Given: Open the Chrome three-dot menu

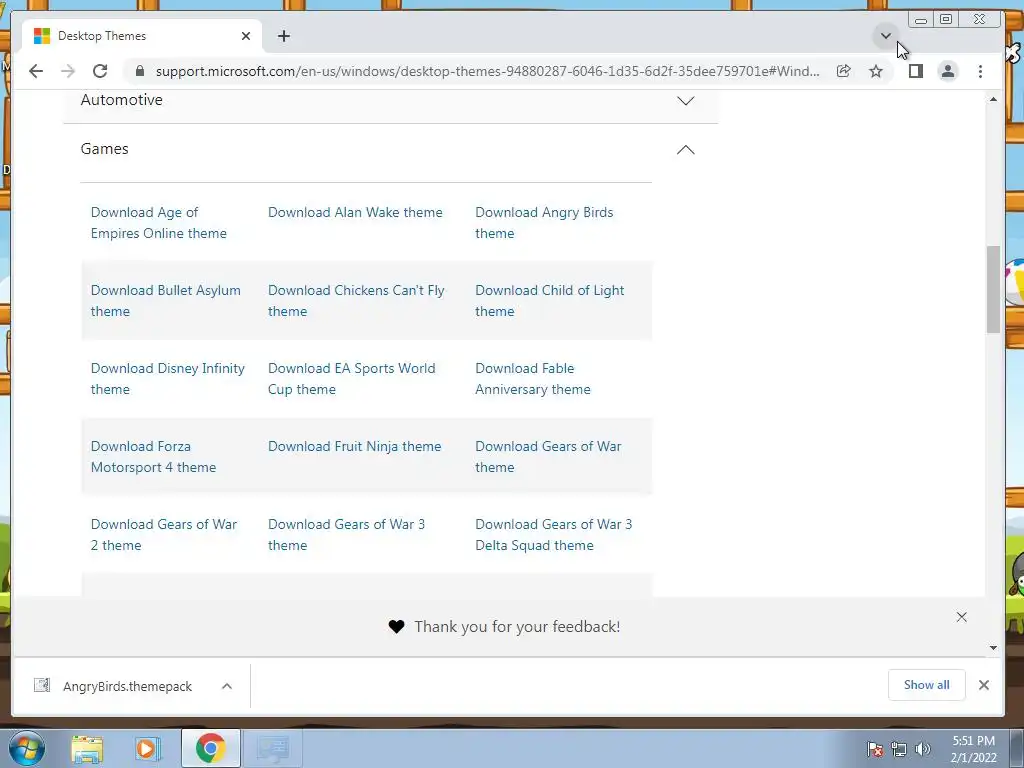Looking at the screenshot, I should (x=980, y=71).
